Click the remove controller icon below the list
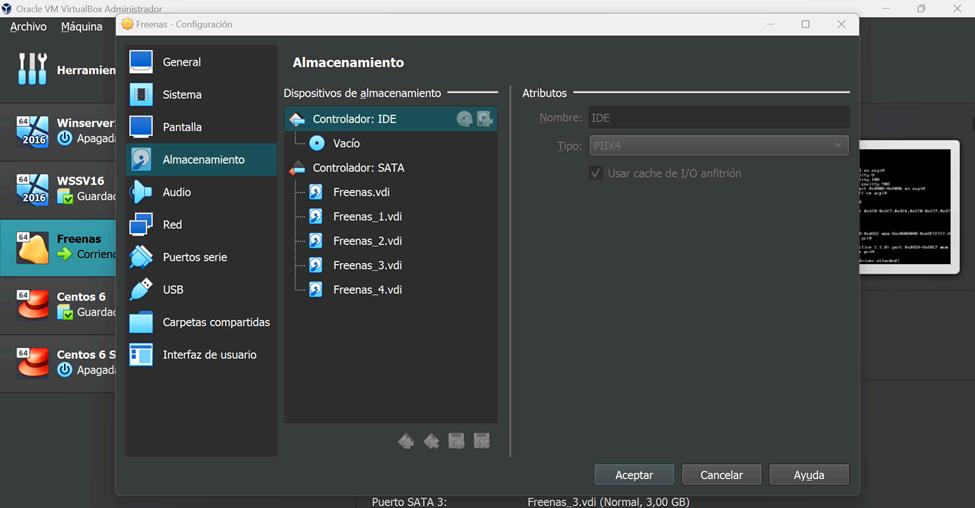The image size is (975, 508). 431,441
